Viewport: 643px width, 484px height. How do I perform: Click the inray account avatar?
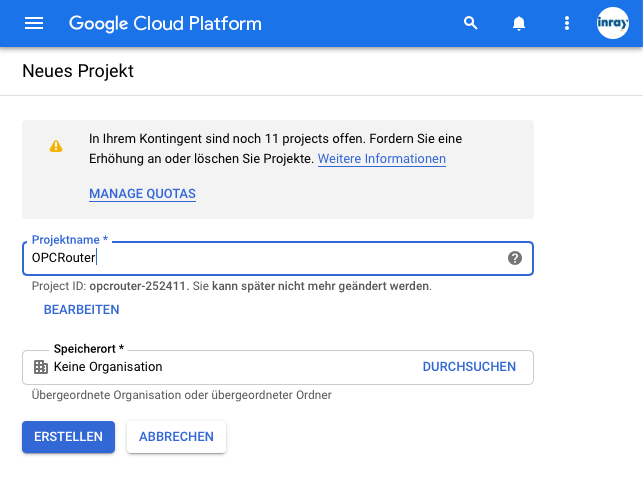613,23
